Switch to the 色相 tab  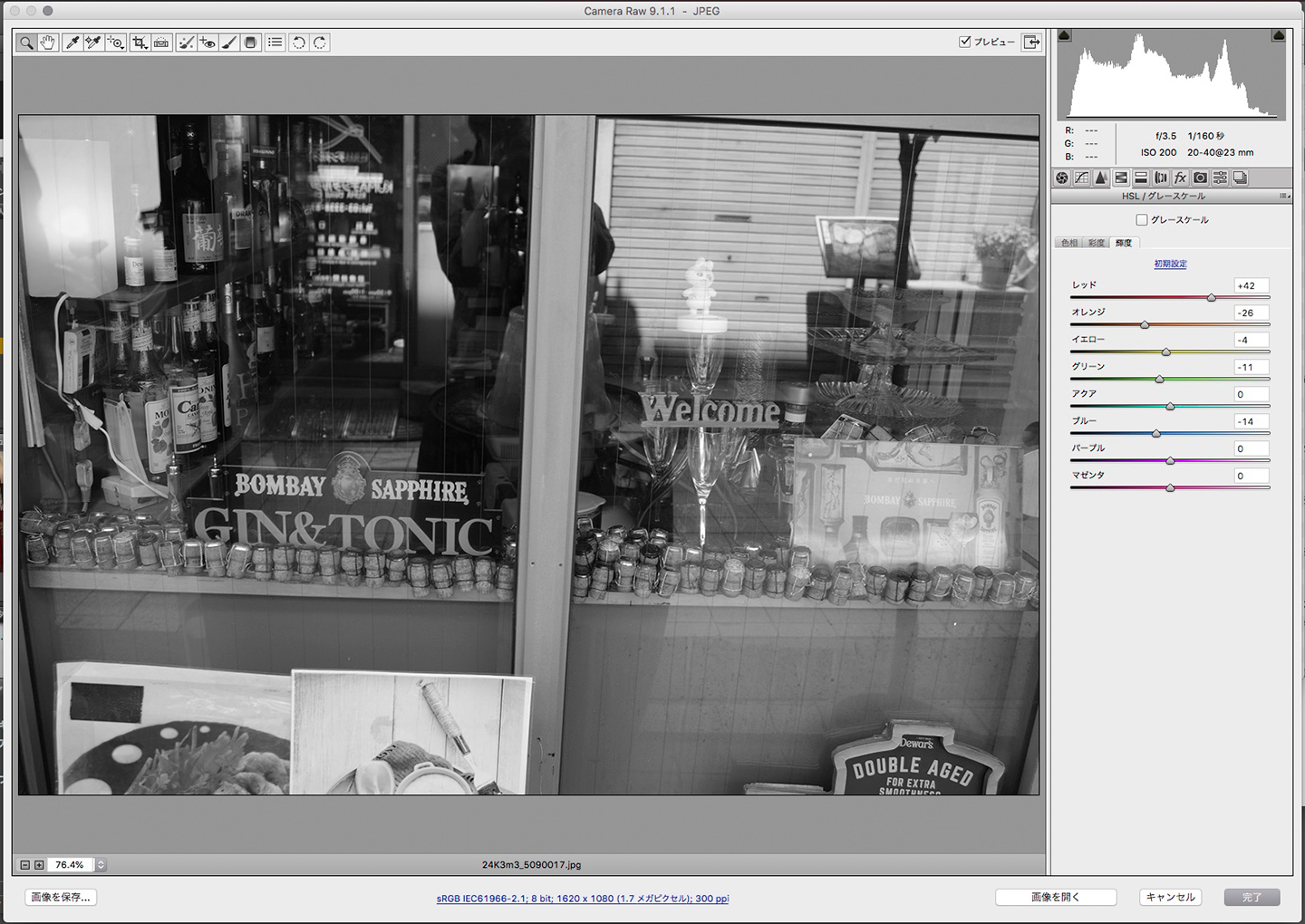(1070, 243)
